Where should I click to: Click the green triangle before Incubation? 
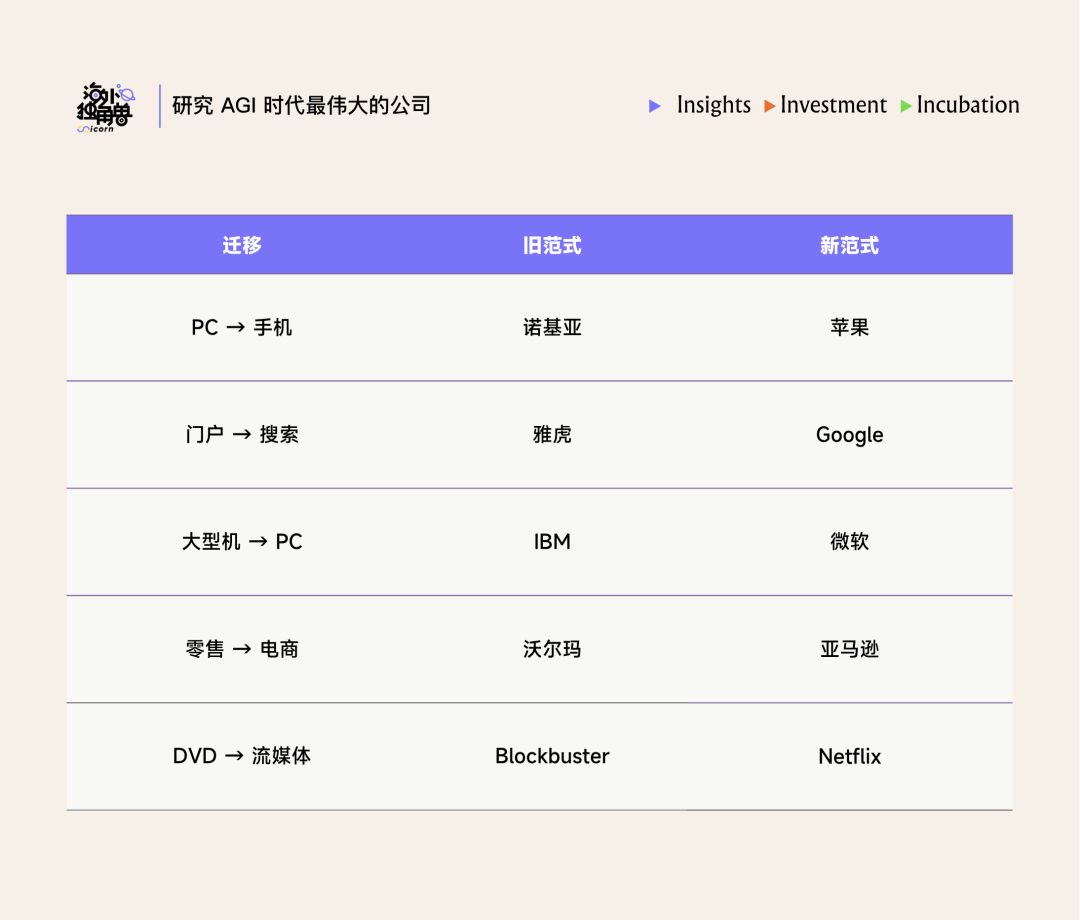[906, 106]
